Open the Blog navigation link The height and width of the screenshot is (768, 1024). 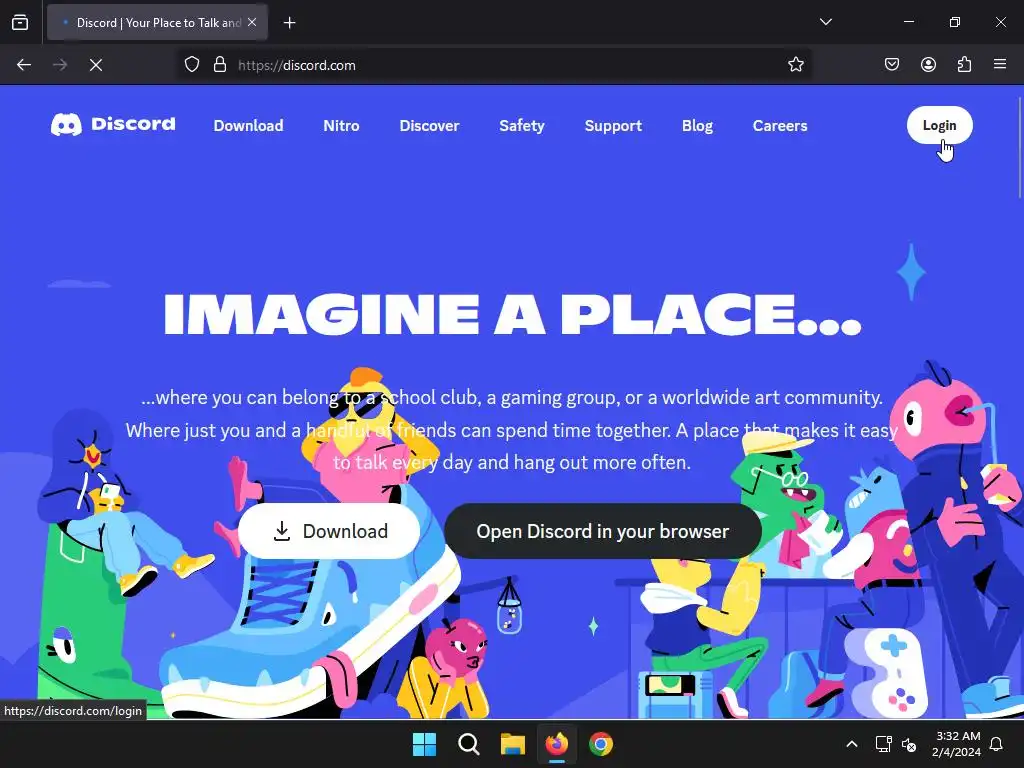tap(697, 125)
